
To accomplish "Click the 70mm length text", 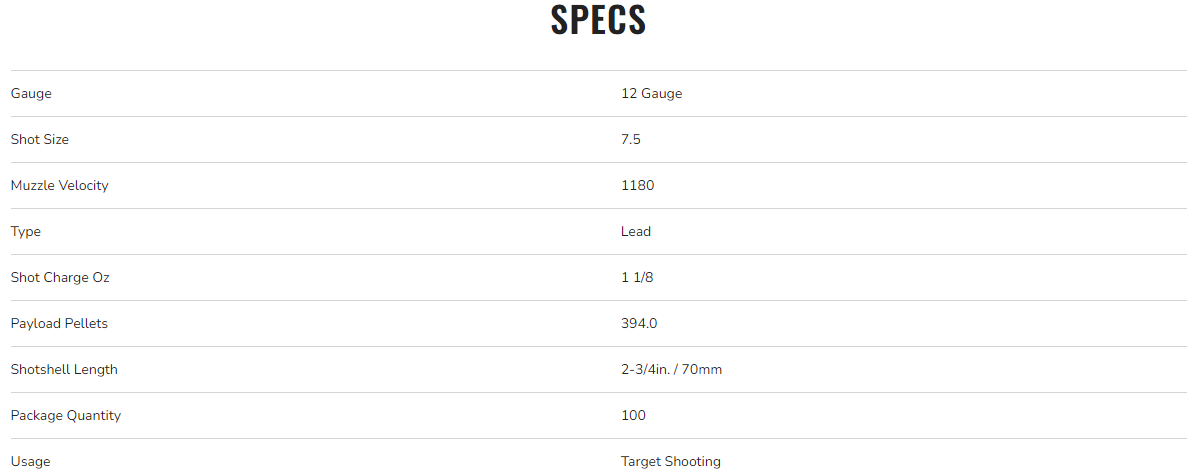I will point(703,370).
